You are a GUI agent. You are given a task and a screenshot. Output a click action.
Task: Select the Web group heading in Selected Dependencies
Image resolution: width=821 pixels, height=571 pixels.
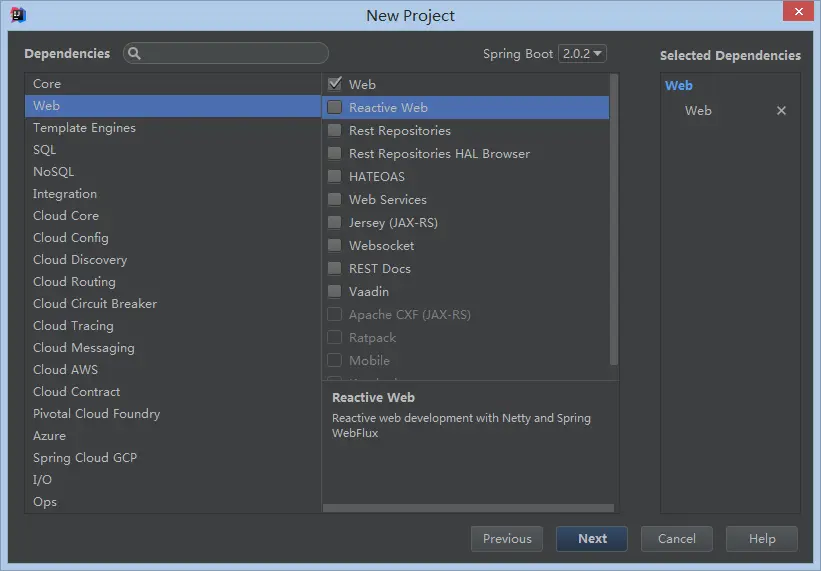(x=679, y=85)
